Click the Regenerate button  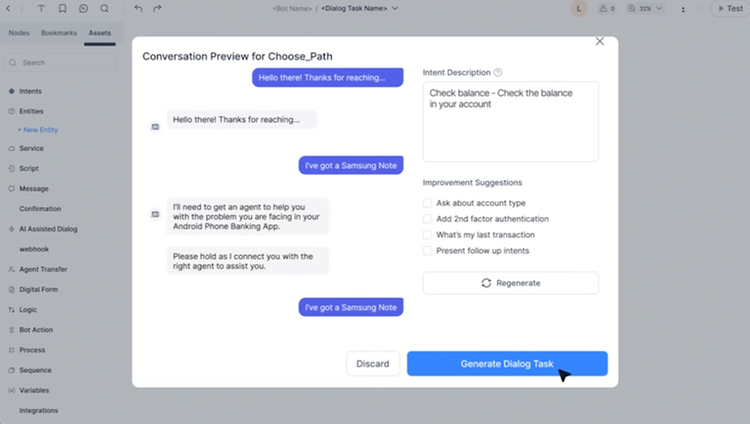pos(510,283)
